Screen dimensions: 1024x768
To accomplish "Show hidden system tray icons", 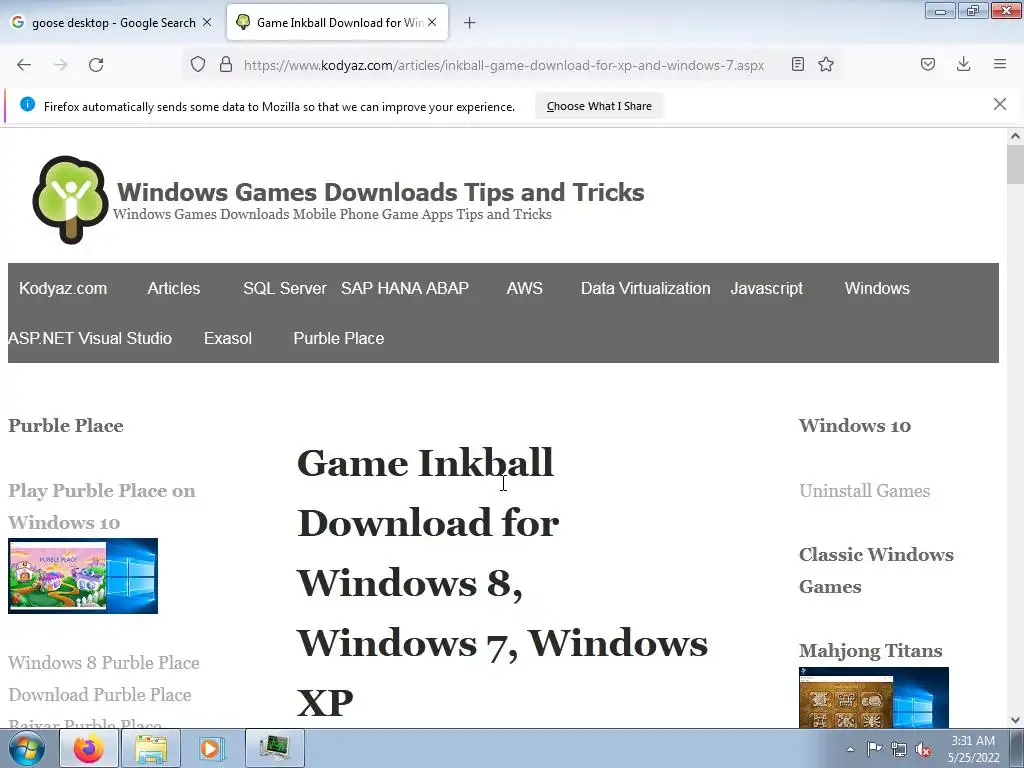I will pos(850,749).
